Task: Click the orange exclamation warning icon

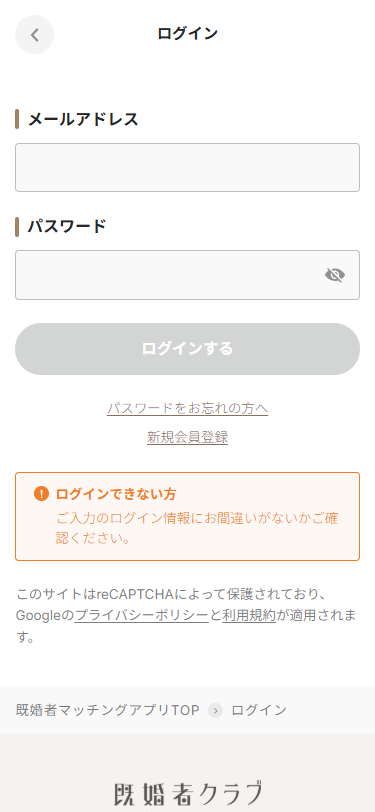Action: pyautogui.click(x=41, y=494)
